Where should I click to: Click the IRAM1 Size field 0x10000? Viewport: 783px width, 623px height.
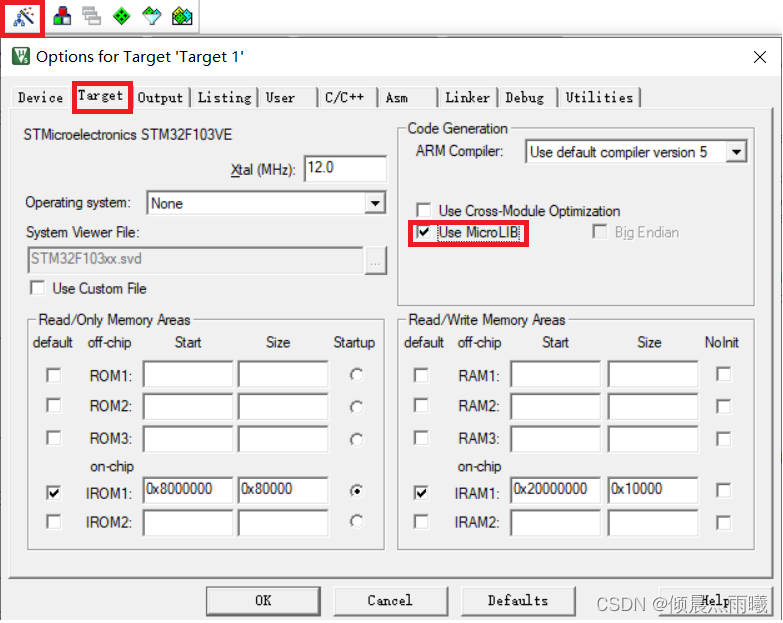point(653,490)
